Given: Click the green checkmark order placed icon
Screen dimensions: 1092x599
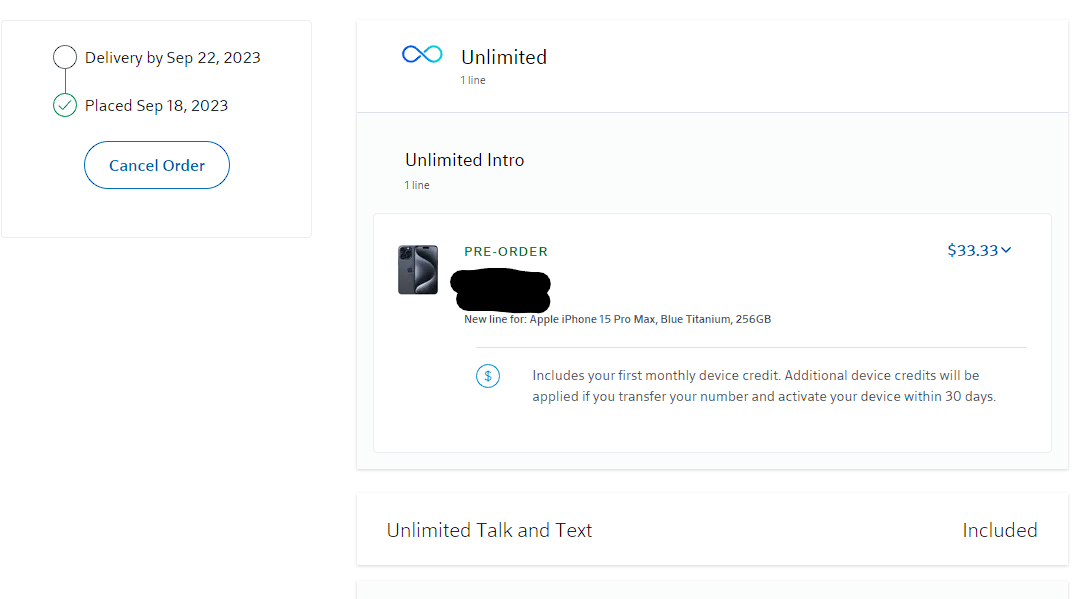Looking at the screenshot, I should tap(65, 105).
